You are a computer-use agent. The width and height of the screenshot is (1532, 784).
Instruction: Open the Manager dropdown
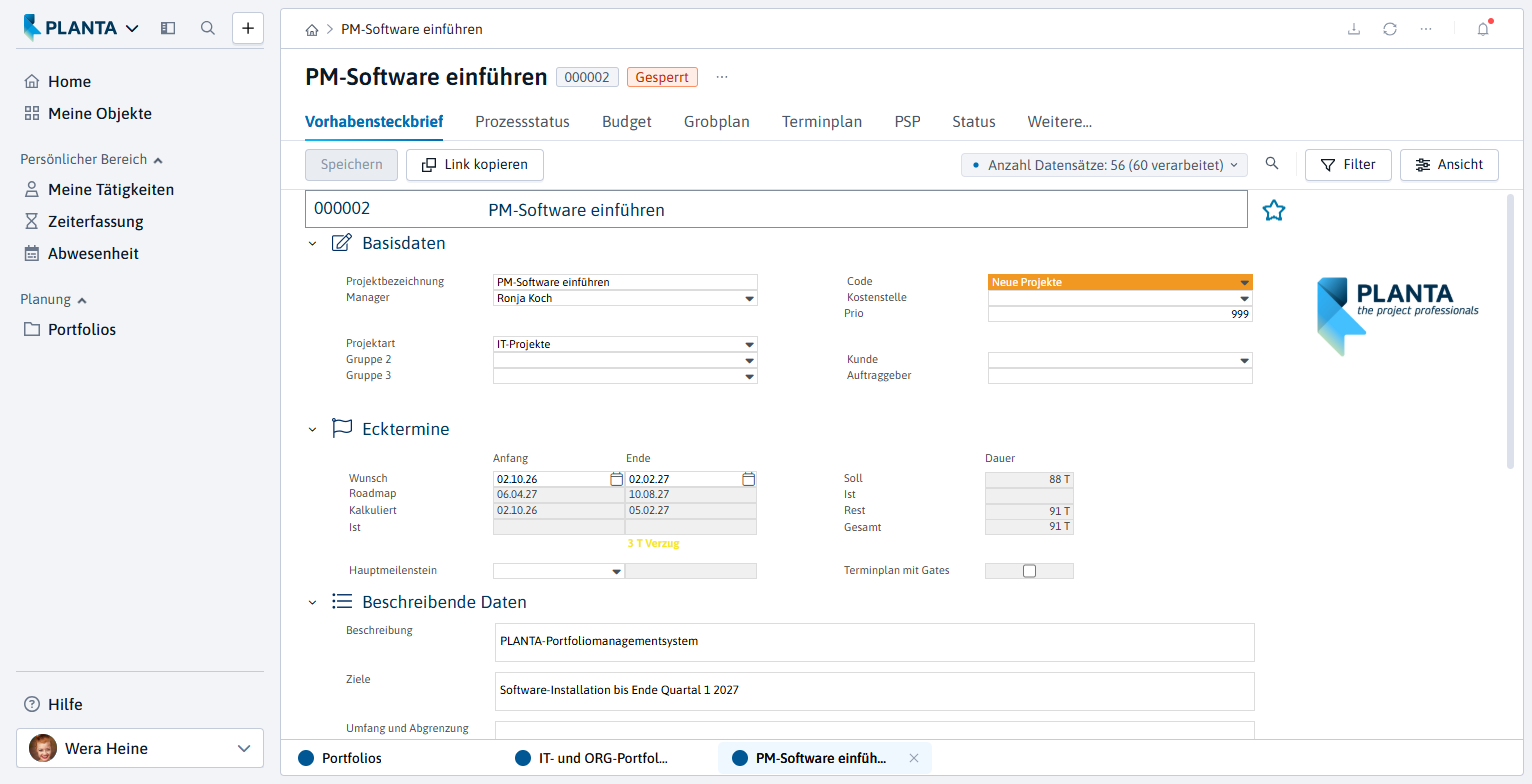click(750, 298)
